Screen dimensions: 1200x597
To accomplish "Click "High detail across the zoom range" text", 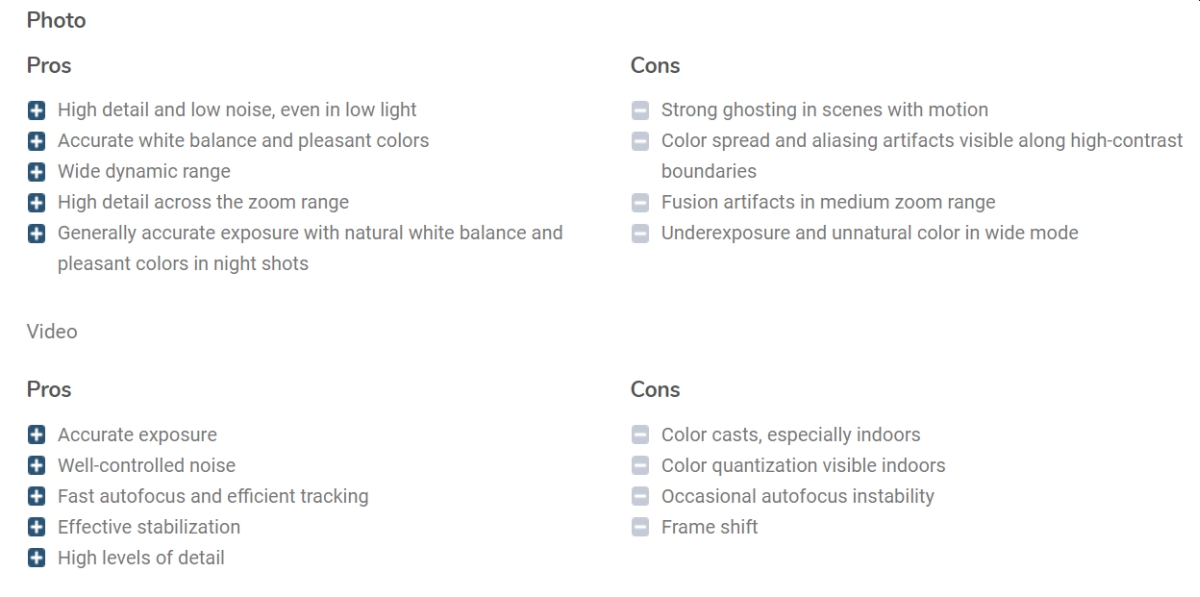I will click(x=203, y=202).
